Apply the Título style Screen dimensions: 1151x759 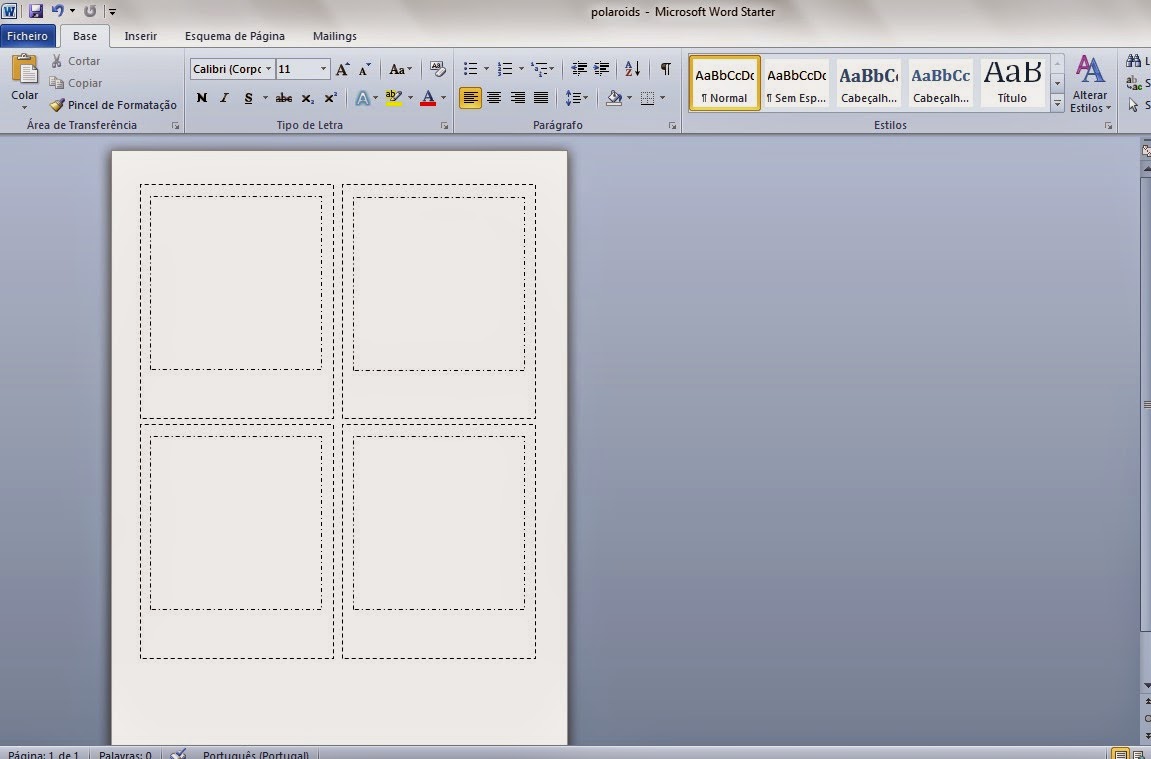1012,83
